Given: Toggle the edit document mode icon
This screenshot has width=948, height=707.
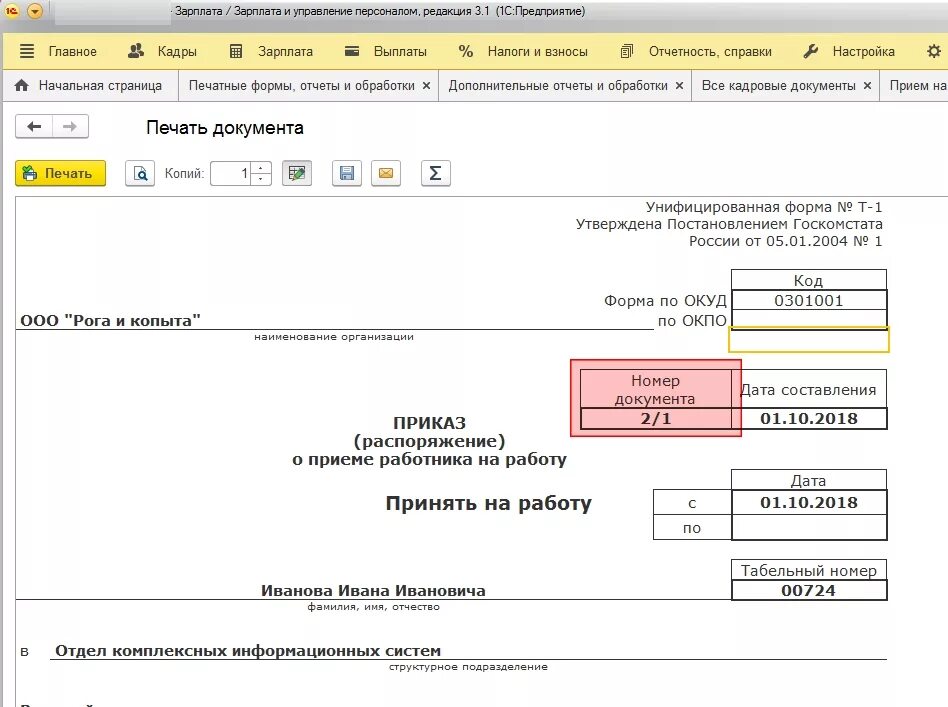Looking at the screenshot, I should (x=297, y=173).
